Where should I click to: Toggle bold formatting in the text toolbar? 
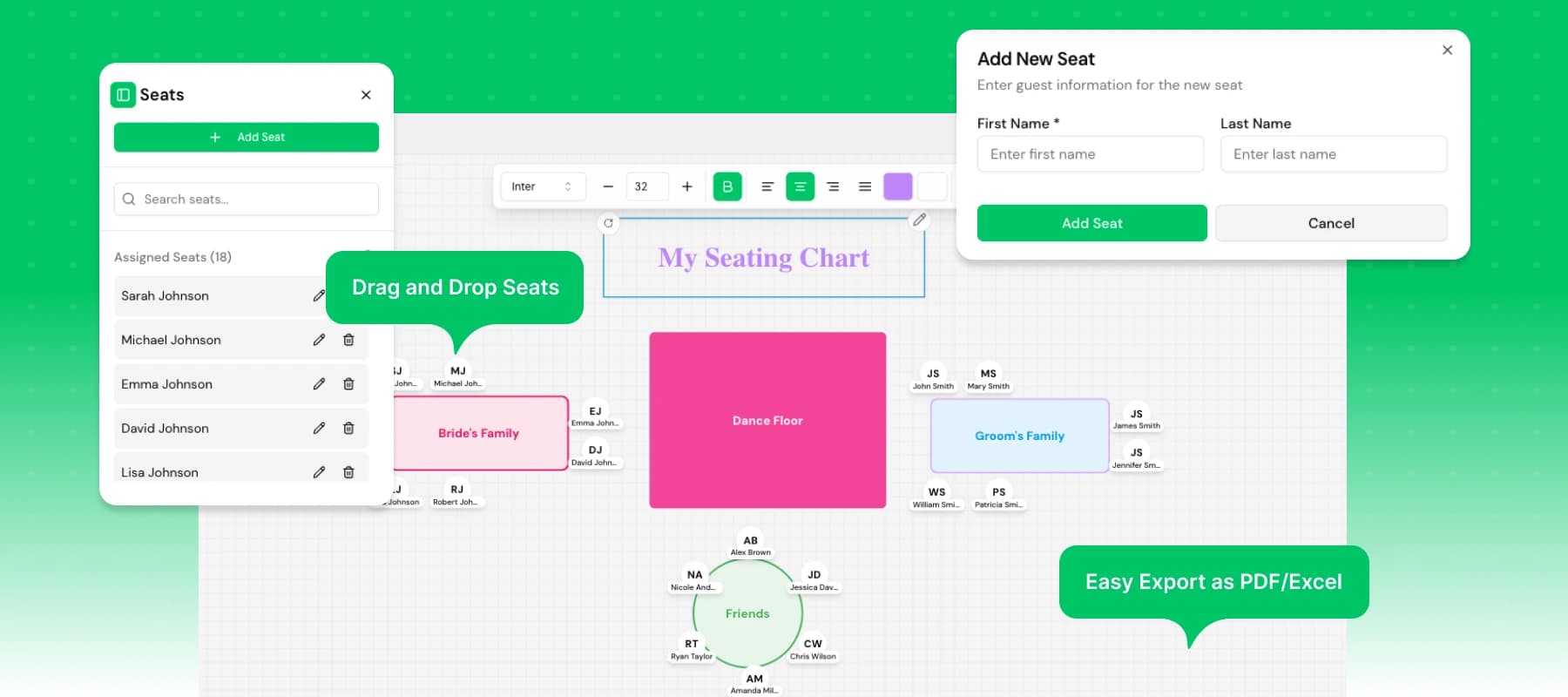pos(727,186)
